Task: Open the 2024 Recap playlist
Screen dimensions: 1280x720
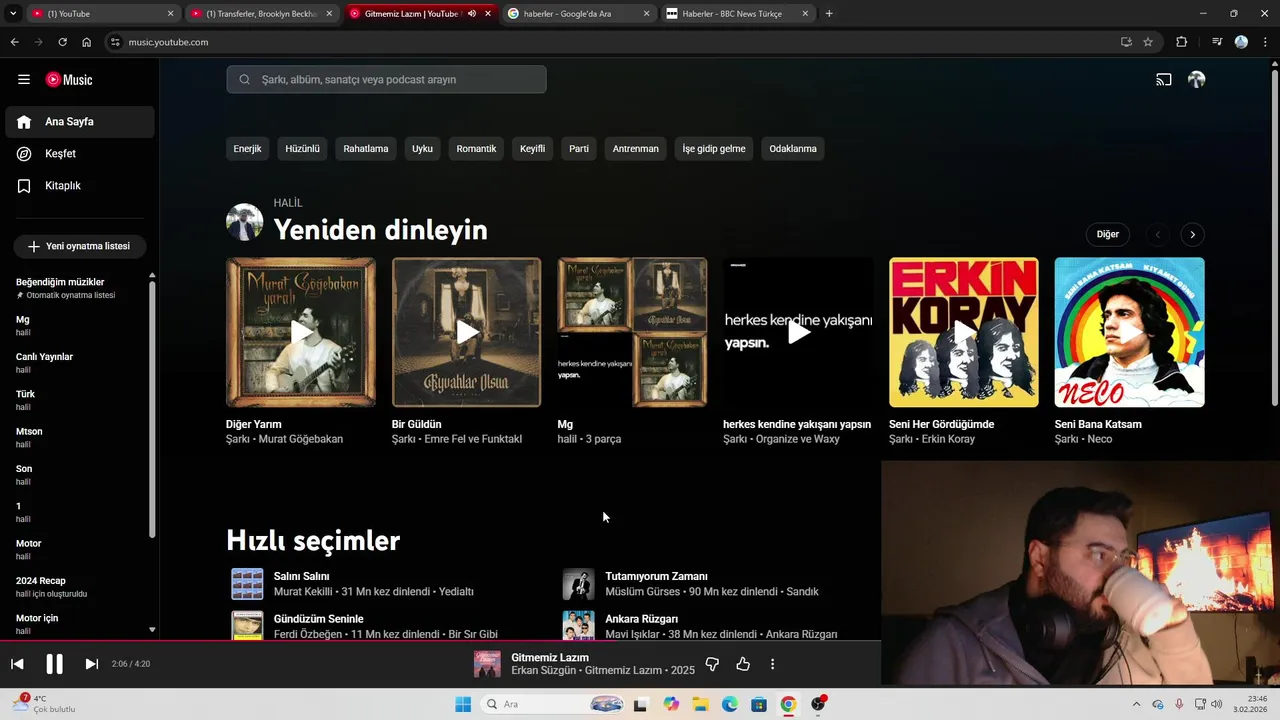Action: (x=78, y=586)
